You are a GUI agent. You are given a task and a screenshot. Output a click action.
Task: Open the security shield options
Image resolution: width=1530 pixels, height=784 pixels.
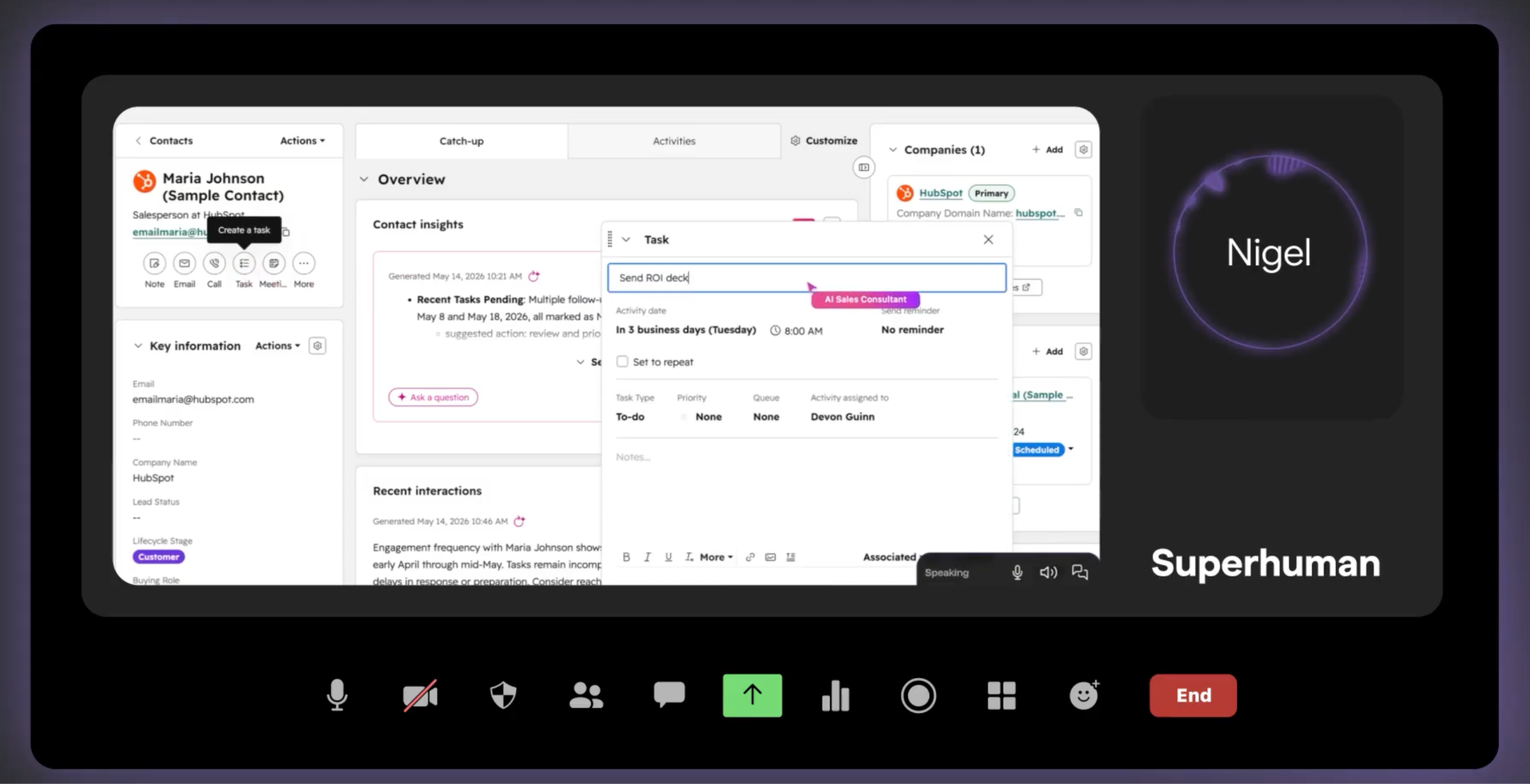(x=503, y=695)
